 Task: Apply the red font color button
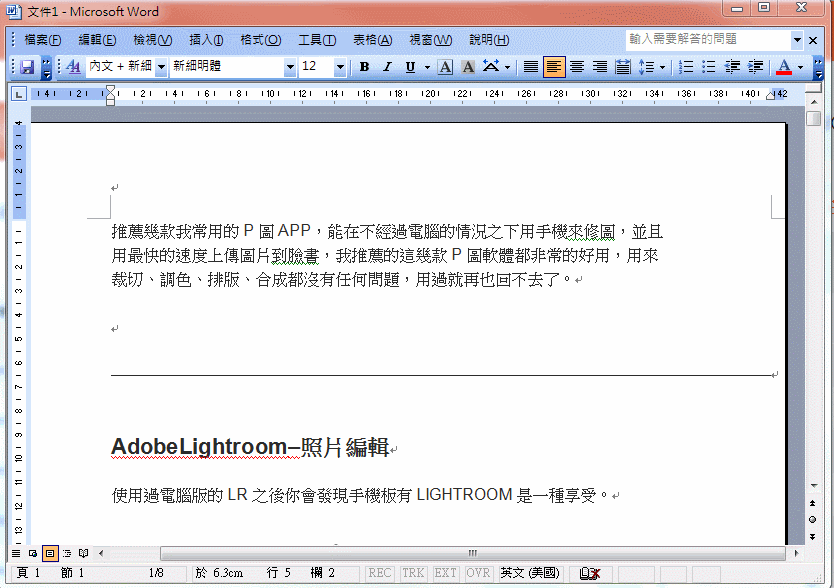click(x=783, y=67)
